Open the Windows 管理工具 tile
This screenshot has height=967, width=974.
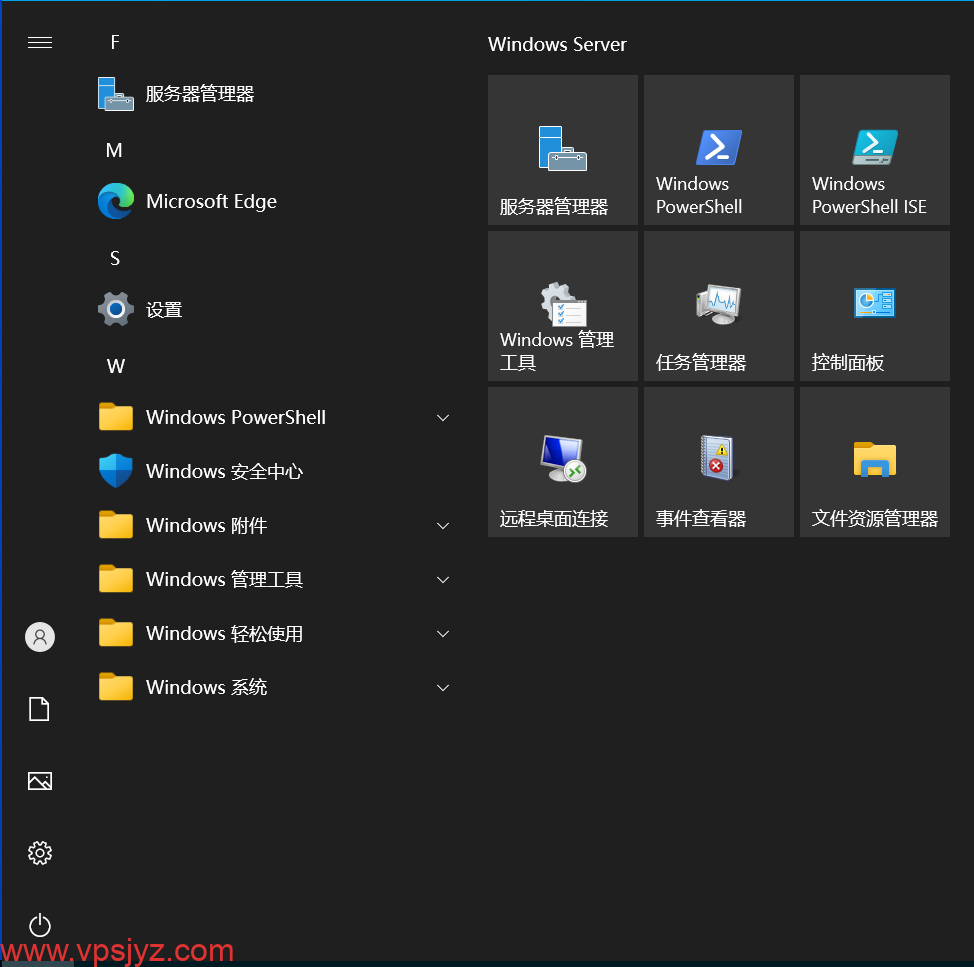coord(563,306)
